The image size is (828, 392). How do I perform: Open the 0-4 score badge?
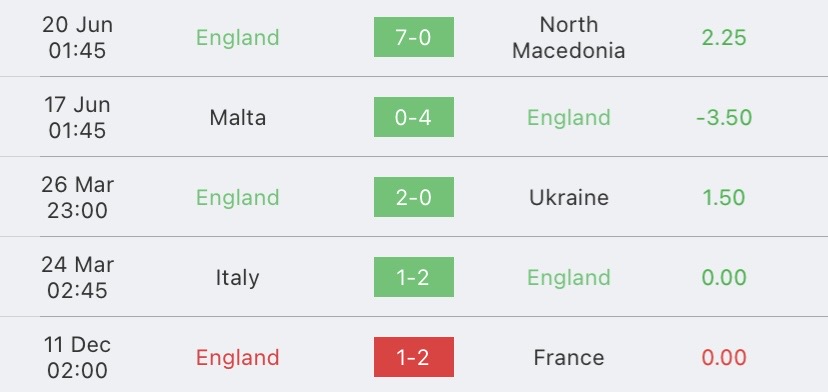[413, 117]
